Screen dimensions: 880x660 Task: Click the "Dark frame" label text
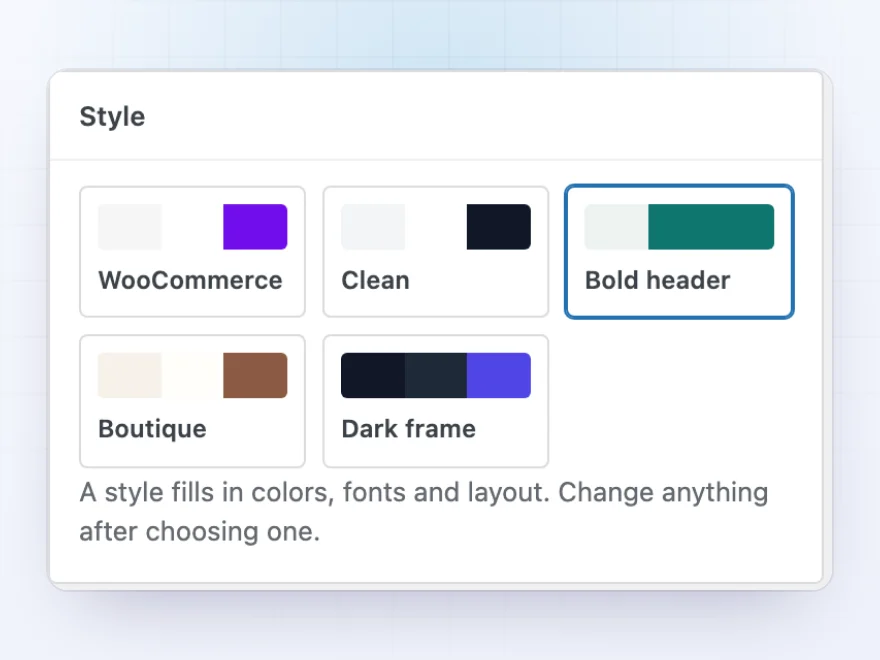click(x=409, y=429)
